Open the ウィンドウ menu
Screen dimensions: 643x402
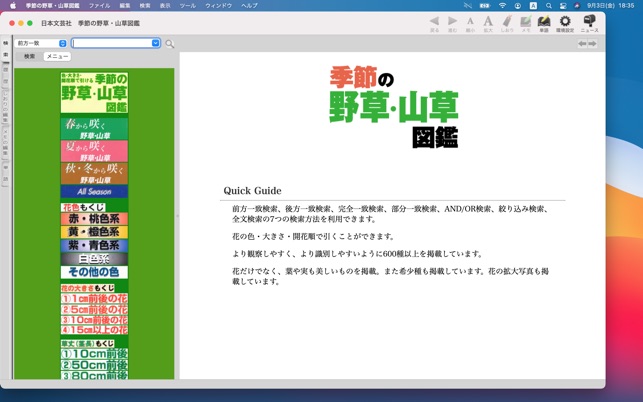(x=219, y=5)
